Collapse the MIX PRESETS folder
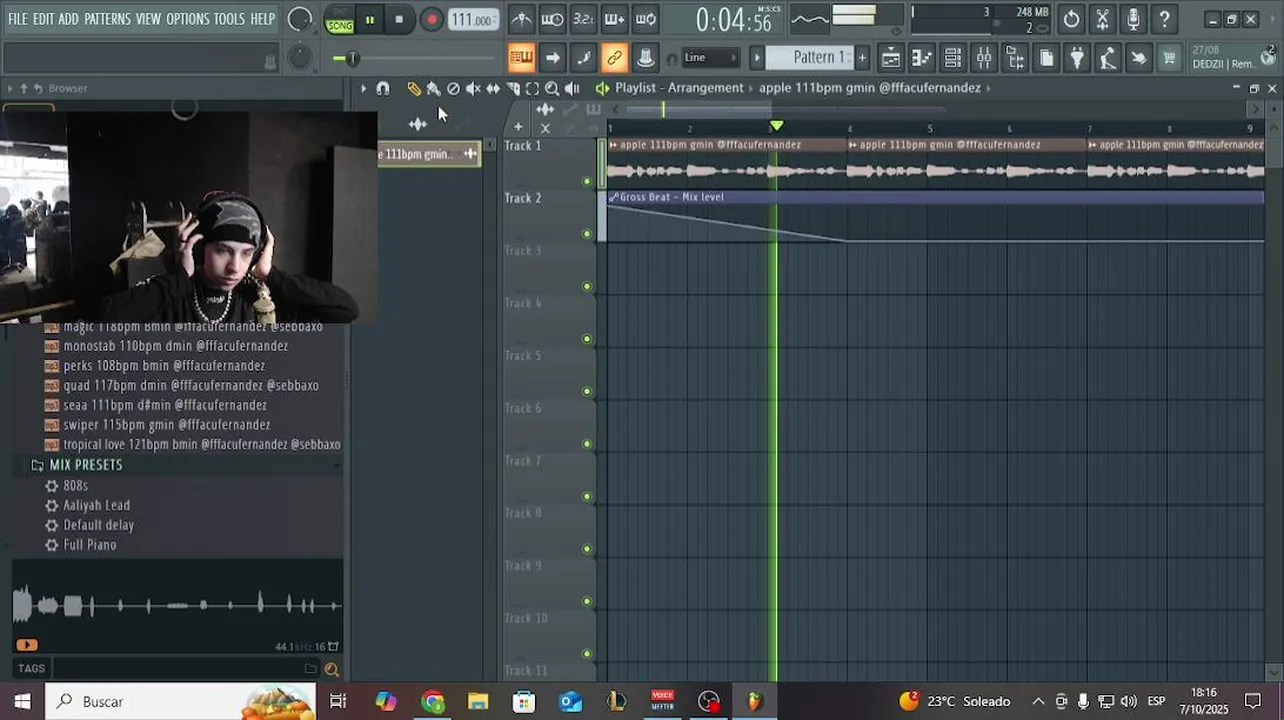The width and height of the screenshot is (1284, 720). click(86, 465)
